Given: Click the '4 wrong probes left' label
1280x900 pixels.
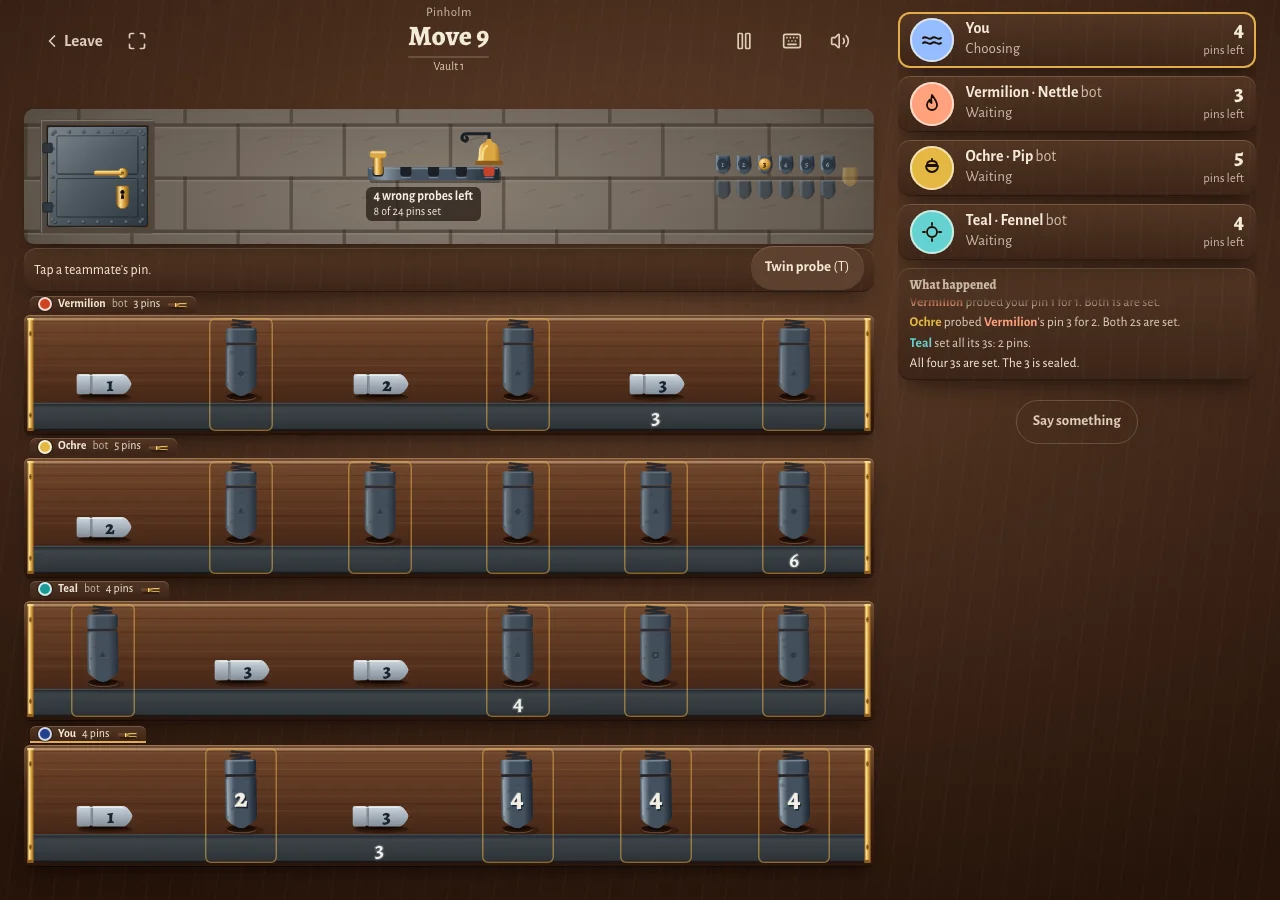Looking at the screenshot, I should point(423,196).
